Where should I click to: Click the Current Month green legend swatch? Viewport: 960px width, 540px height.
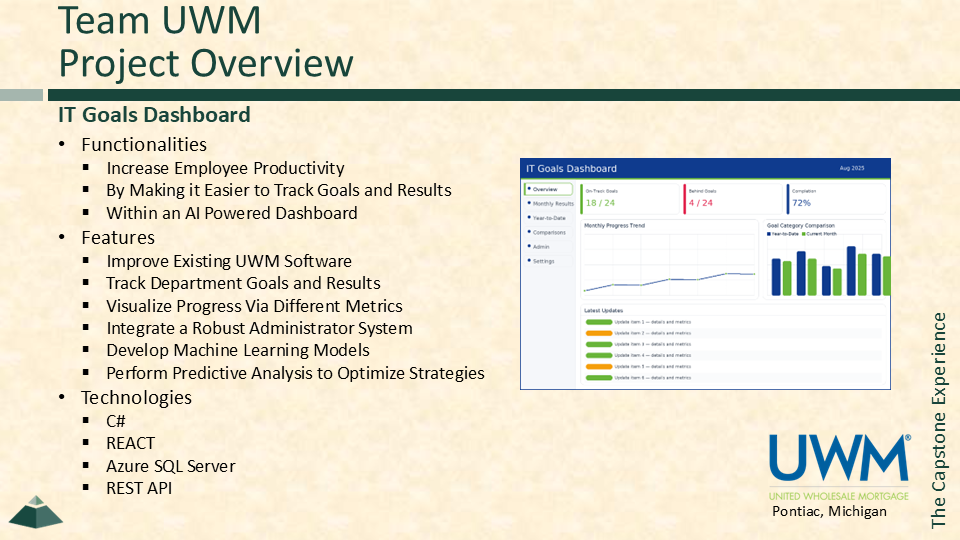(803, 234)
